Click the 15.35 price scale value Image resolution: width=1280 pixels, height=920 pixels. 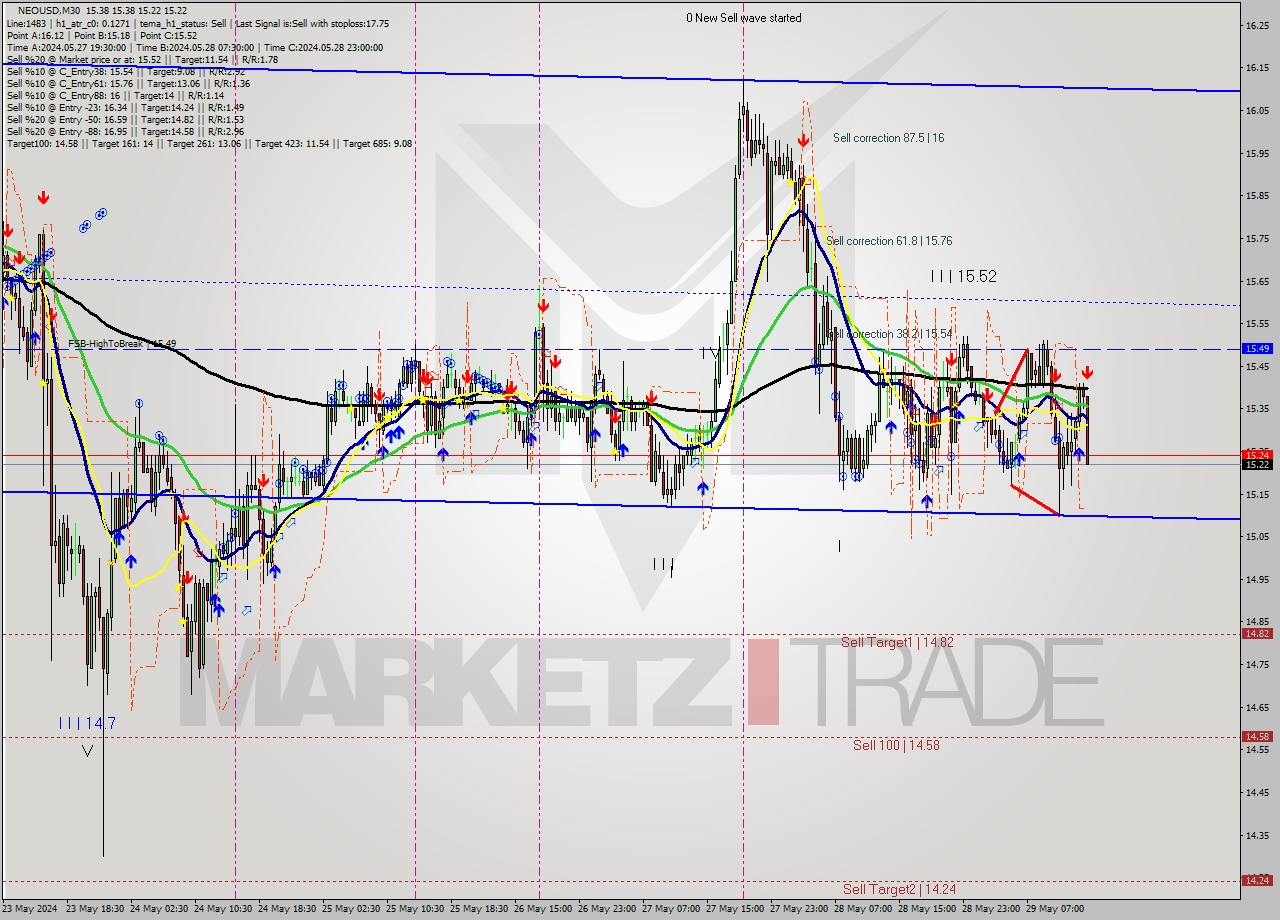click(x=1257, y=409)
